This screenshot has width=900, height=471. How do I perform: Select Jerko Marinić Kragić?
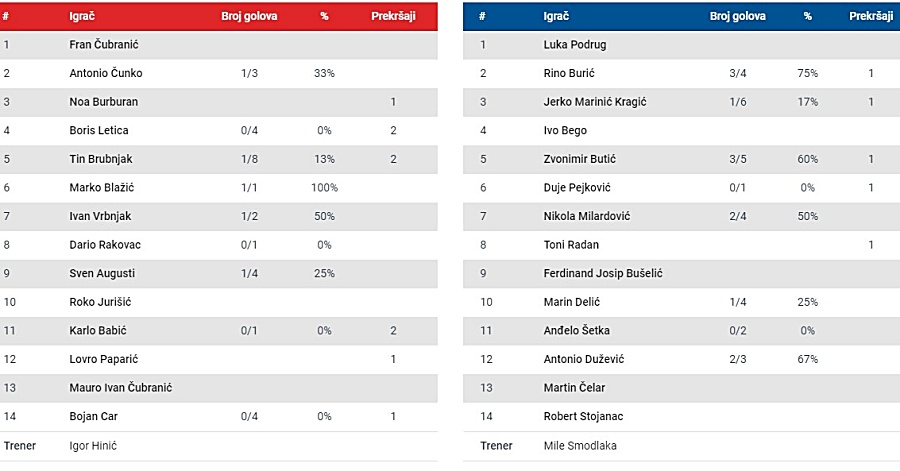coord(595,102)
